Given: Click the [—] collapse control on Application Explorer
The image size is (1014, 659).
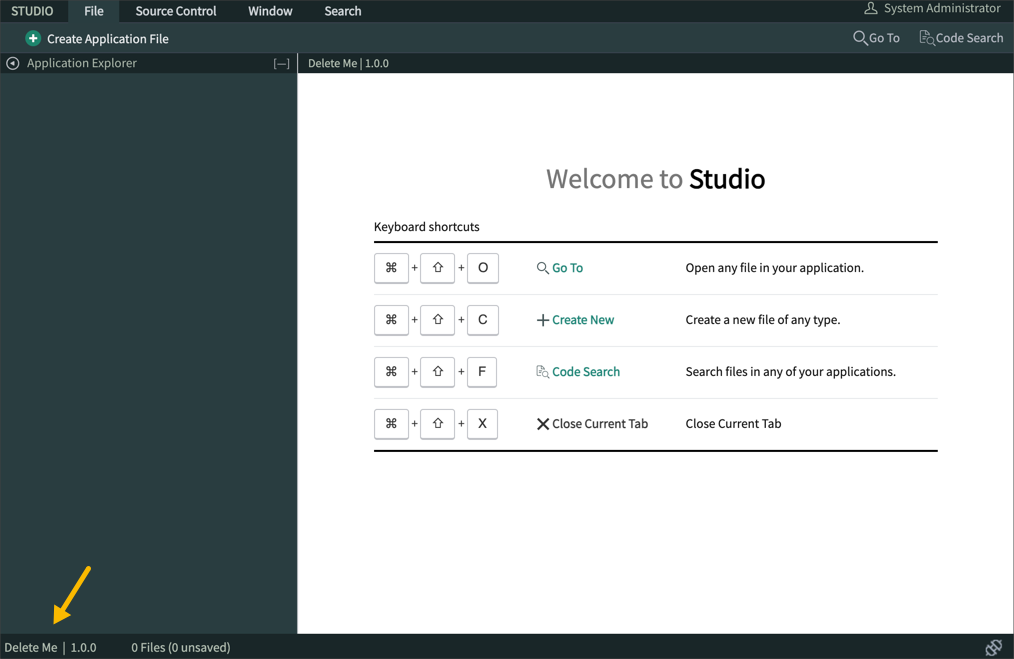Looking at the screenshot, I should [x=281, y=62].
